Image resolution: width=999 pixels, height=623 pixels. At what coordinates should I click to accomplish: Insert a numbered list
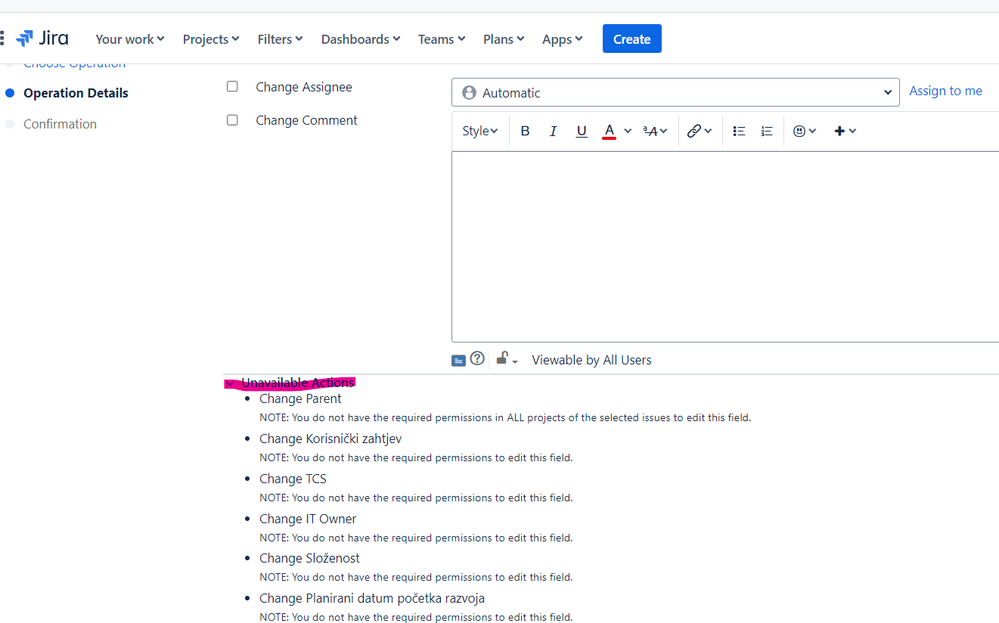pos(767,131)
